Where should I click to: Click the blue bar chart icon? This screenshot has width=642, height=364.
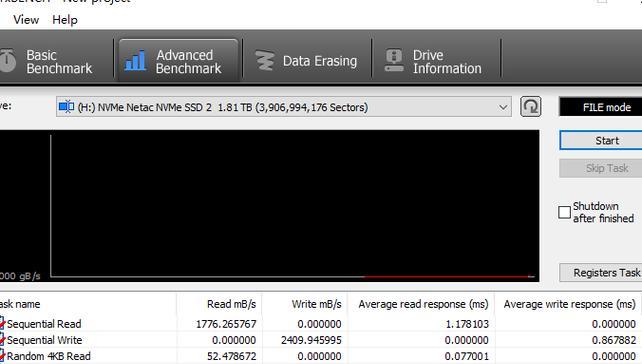click(x=135, y=61)
